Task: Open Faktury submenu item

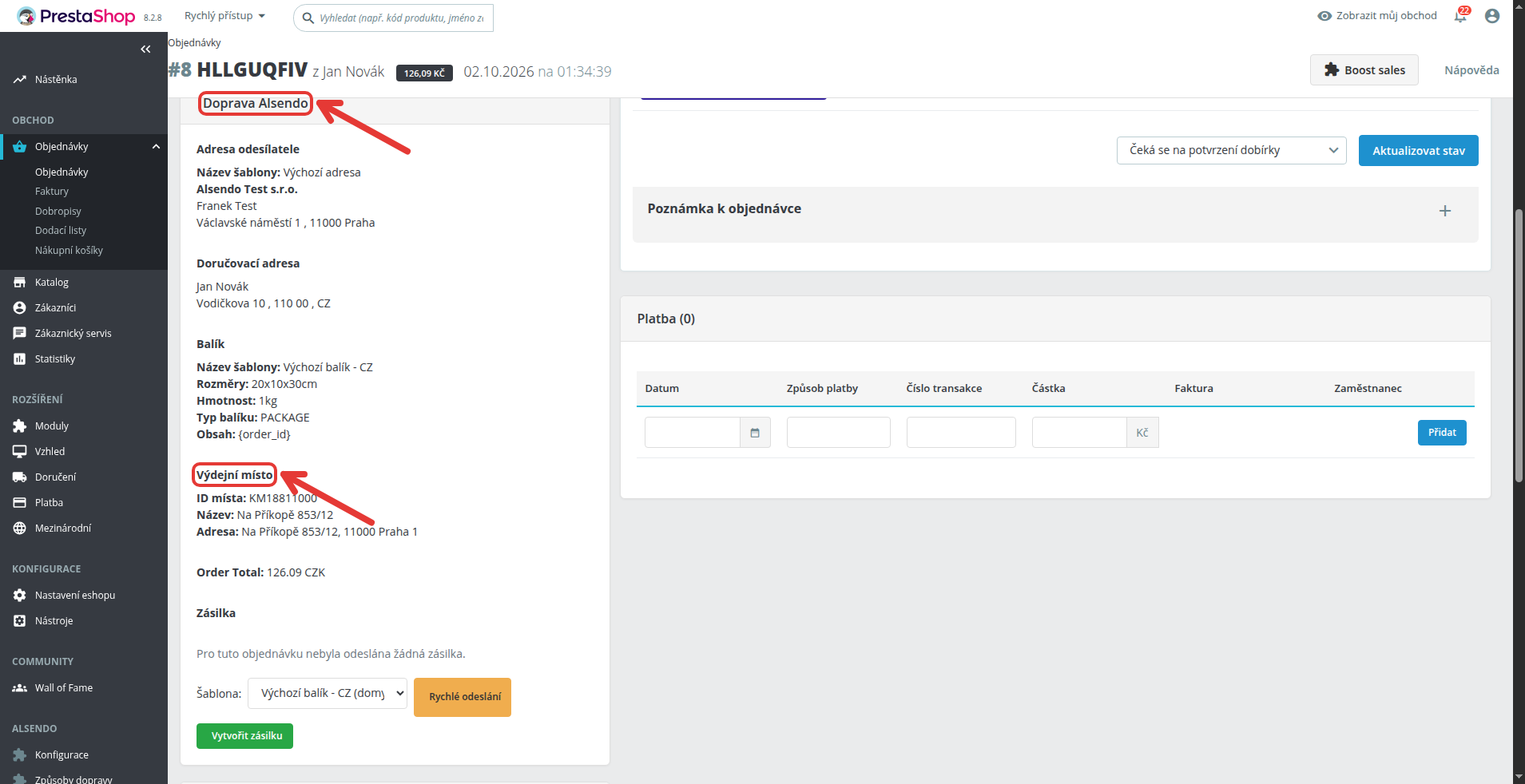Action: 52,192
